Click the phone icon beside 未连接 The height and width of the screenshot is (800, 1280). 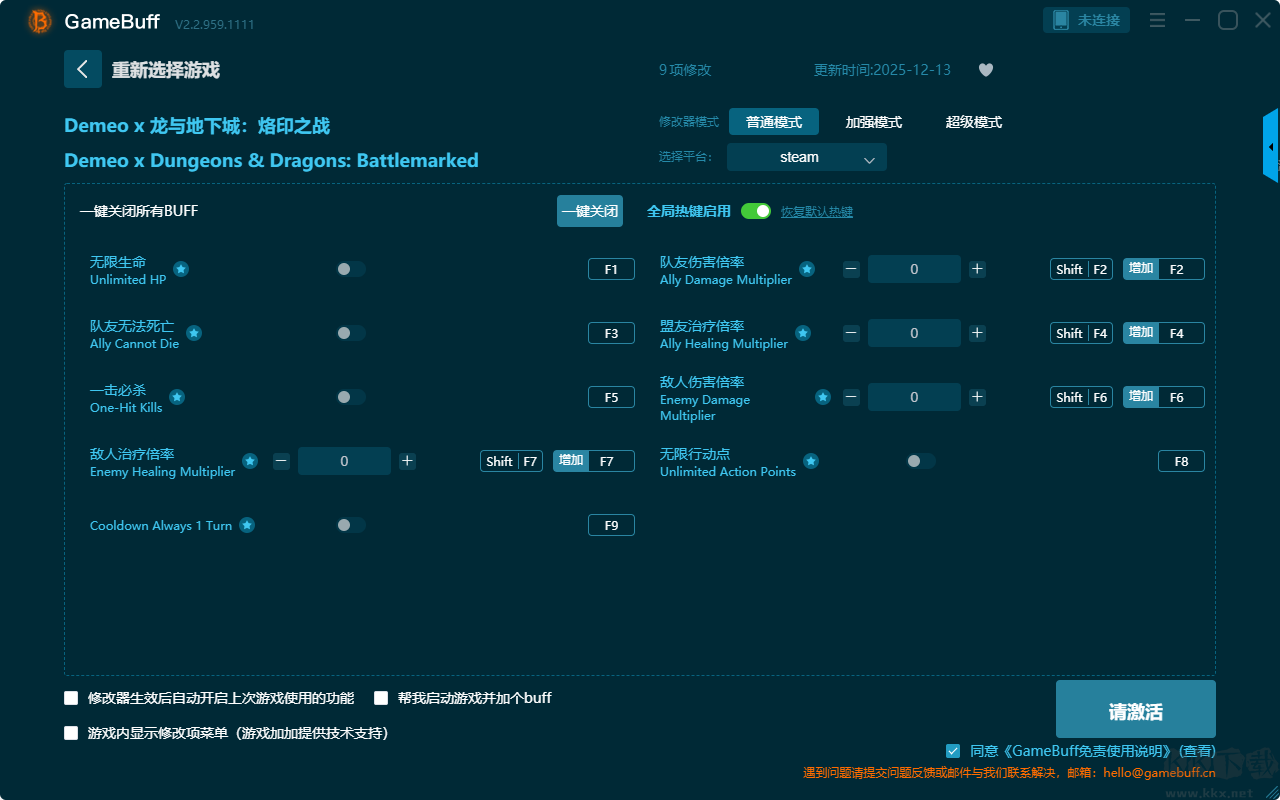click(x=1061, y=20)
